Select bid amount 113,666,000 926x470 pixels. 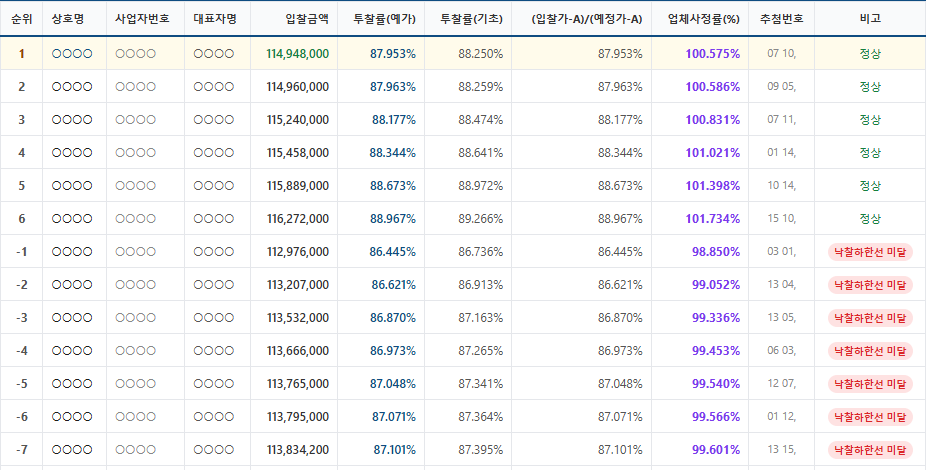coord(298,351)
